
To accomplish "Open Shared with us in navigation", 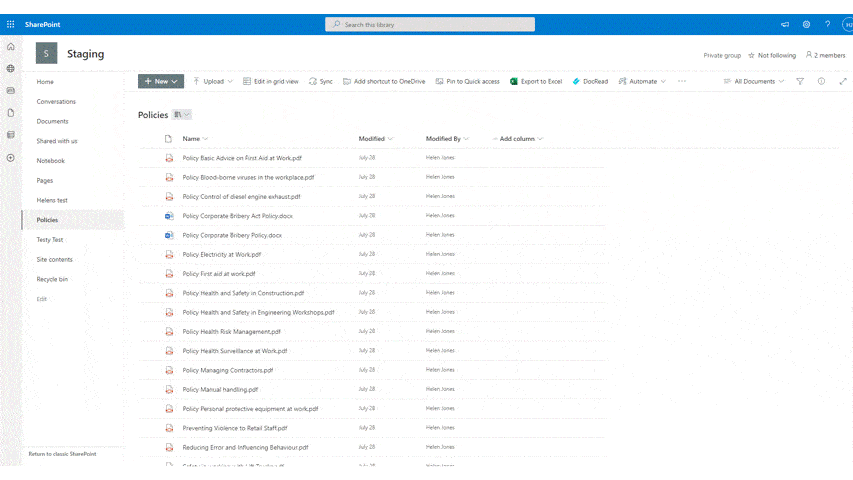I will click(x=57, y=141).
